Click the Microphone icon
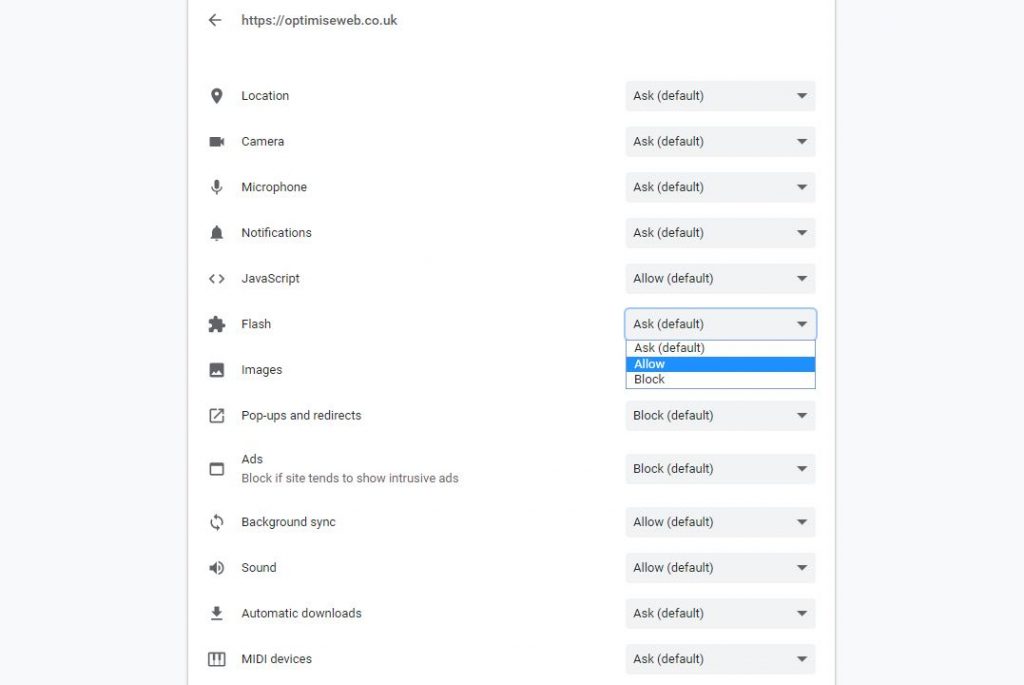1024x685 pixels. [x=217, y=187]
